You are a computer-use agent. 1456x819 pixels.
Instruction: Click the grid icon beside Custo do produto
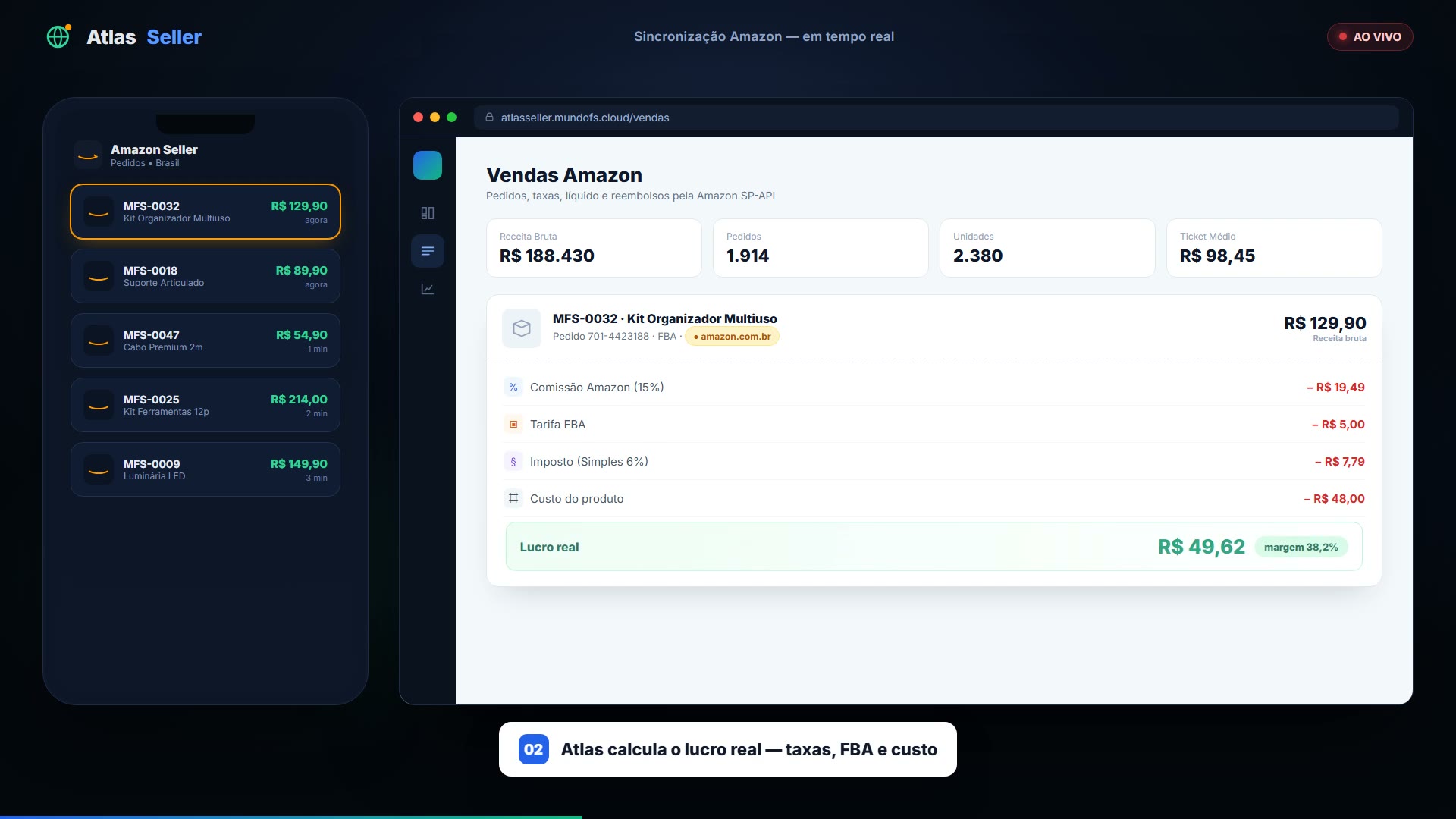click(x=513, y=499)
